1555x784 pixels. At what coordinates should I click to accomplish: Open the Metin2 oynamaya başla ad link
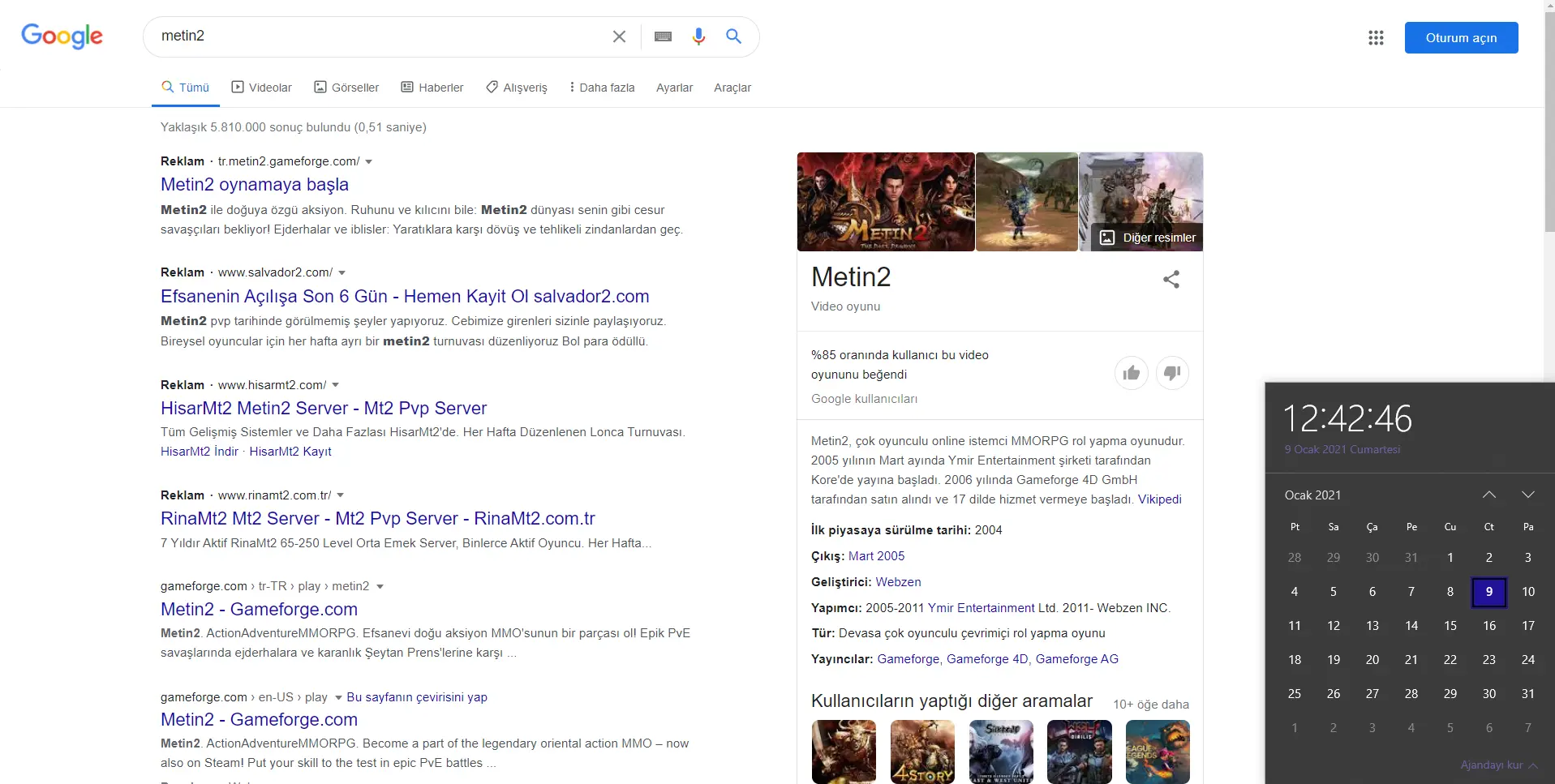click(255, 185)
